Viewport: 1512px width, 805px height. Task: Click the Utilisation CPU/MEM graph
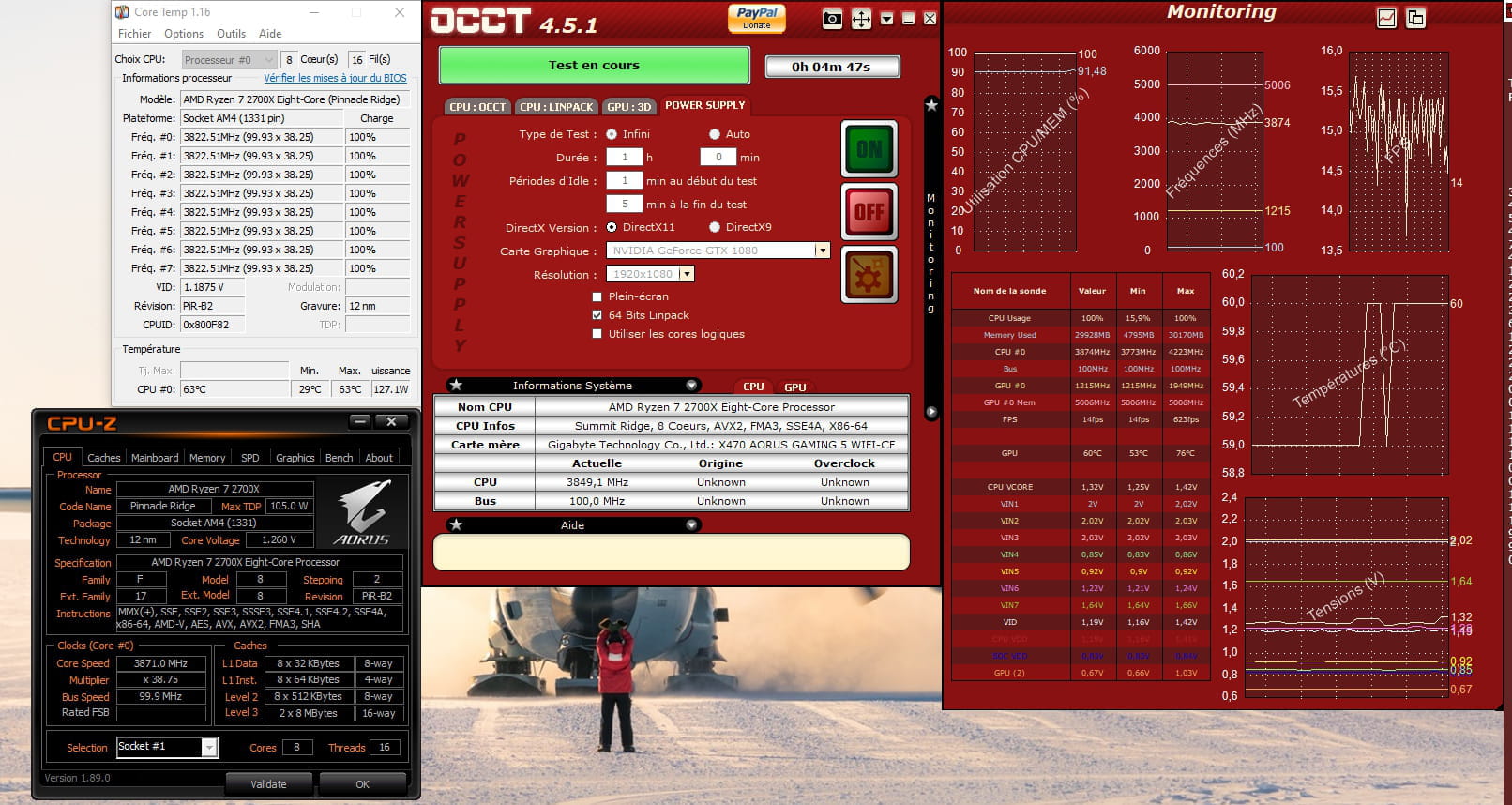coord(1025,150)
